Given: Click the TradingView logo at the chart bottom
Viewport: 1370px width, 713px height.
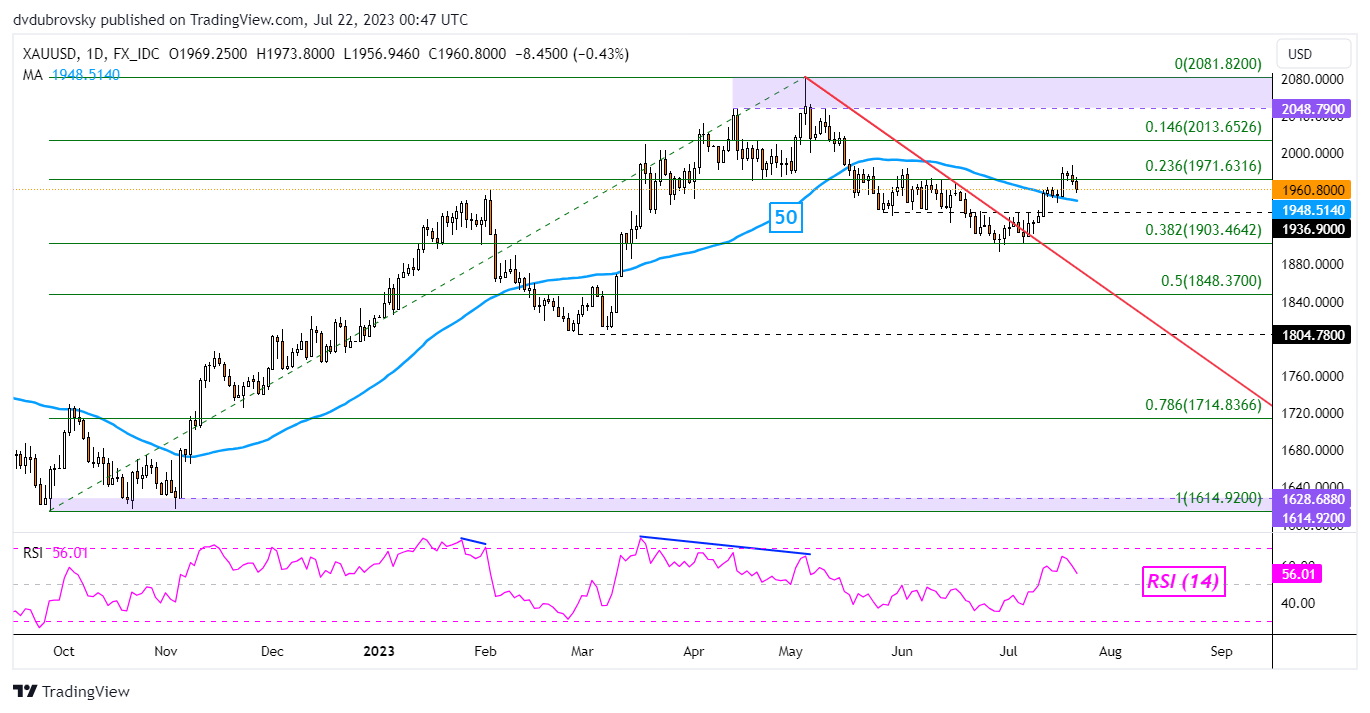Looking at the screenshot, I should [71, 691].
